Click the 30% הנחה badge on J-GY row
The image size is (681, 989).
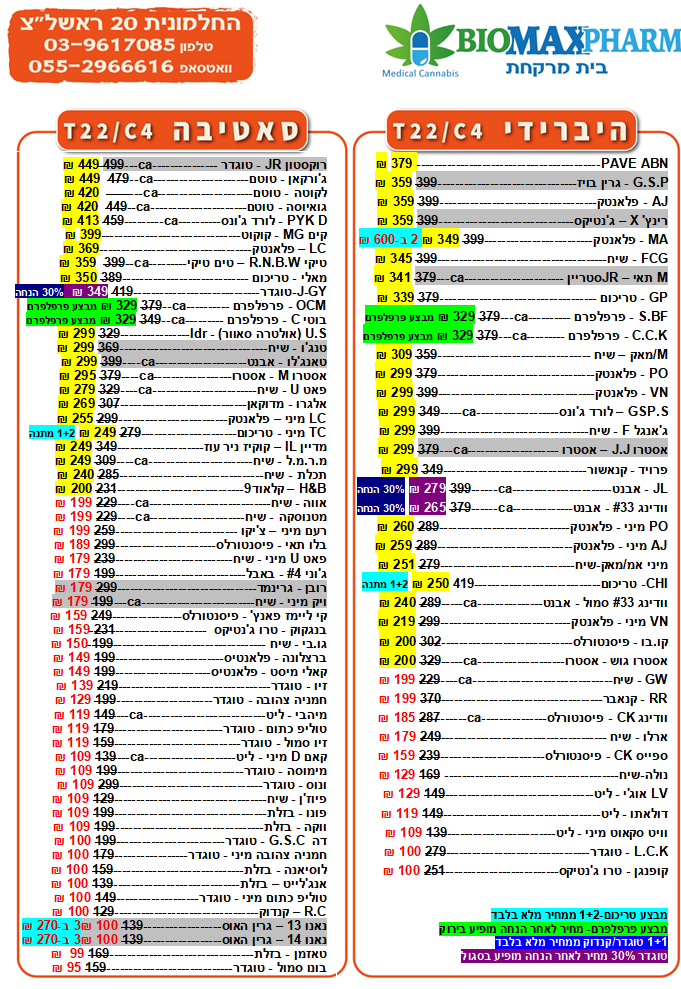click(x=38, y=291)
